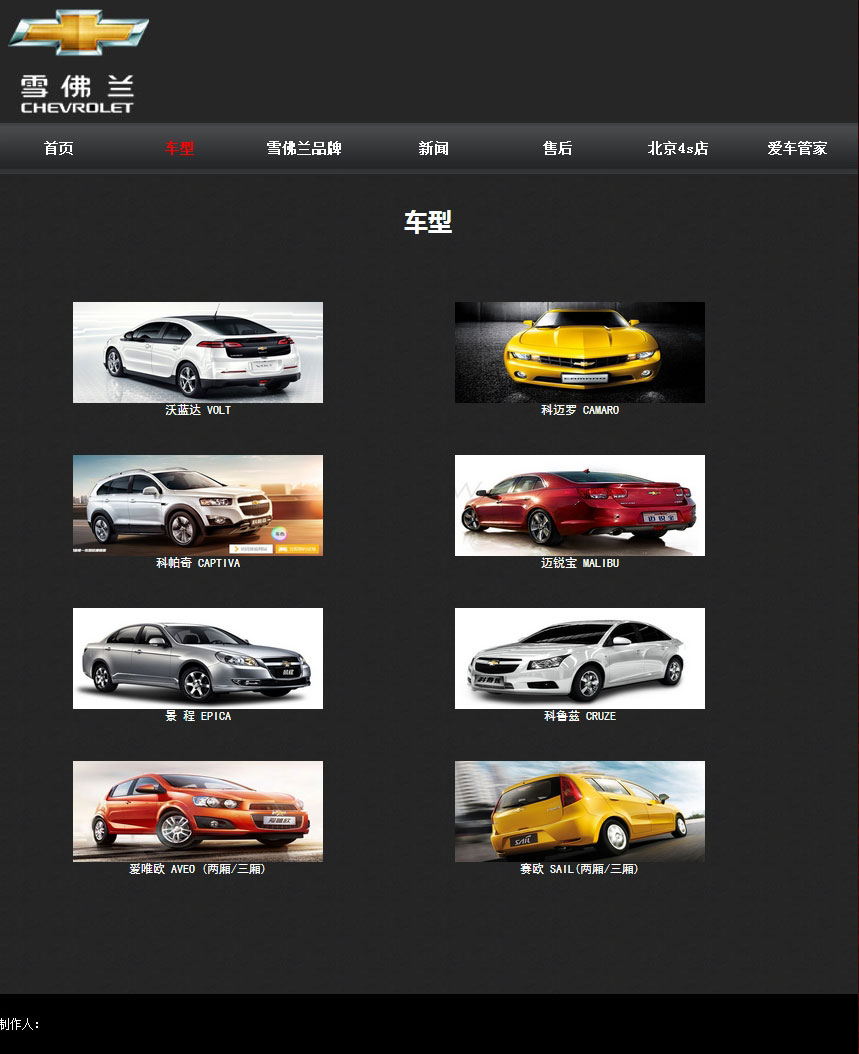Select the yellow Sail hatchback image
The height and width of the screenshot is (1054, 859).
point(580,811)
